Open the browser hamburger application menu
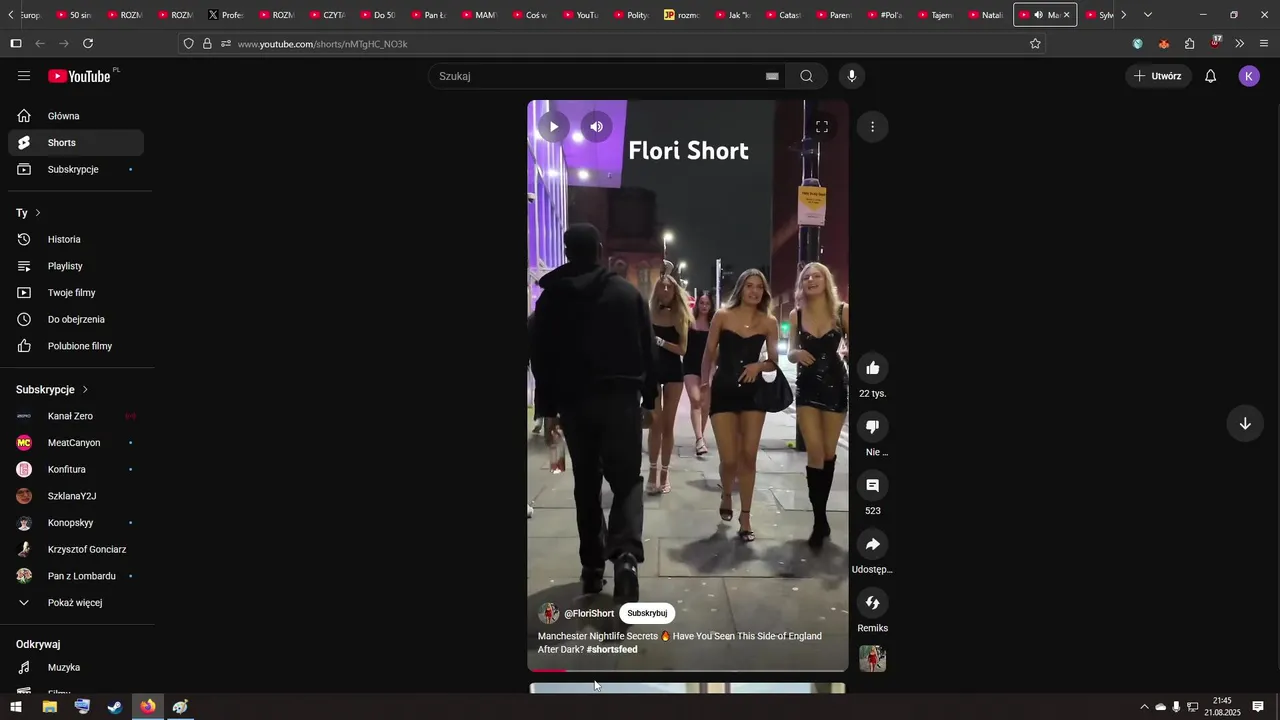This screenshot has height=720, width=1280. (x=1264, y=44)
